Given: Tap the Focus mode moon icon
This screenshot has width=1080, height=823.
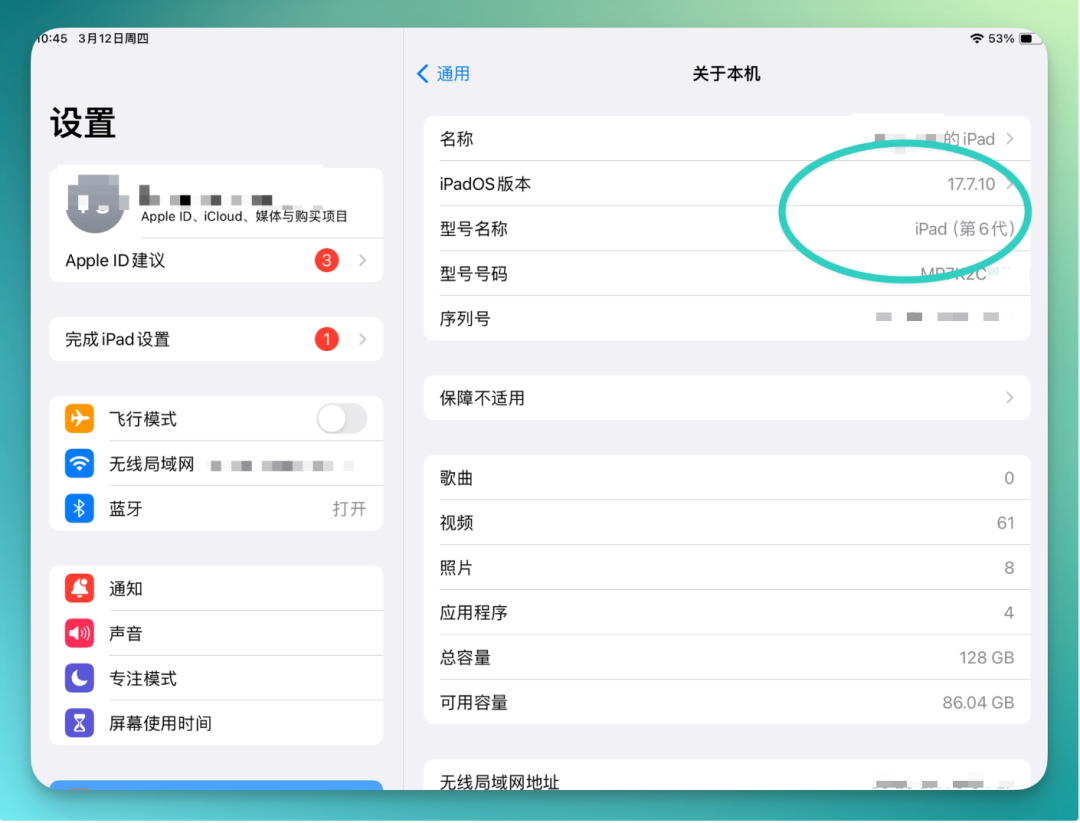Looking at the screenshot, I should coord(79,678).
